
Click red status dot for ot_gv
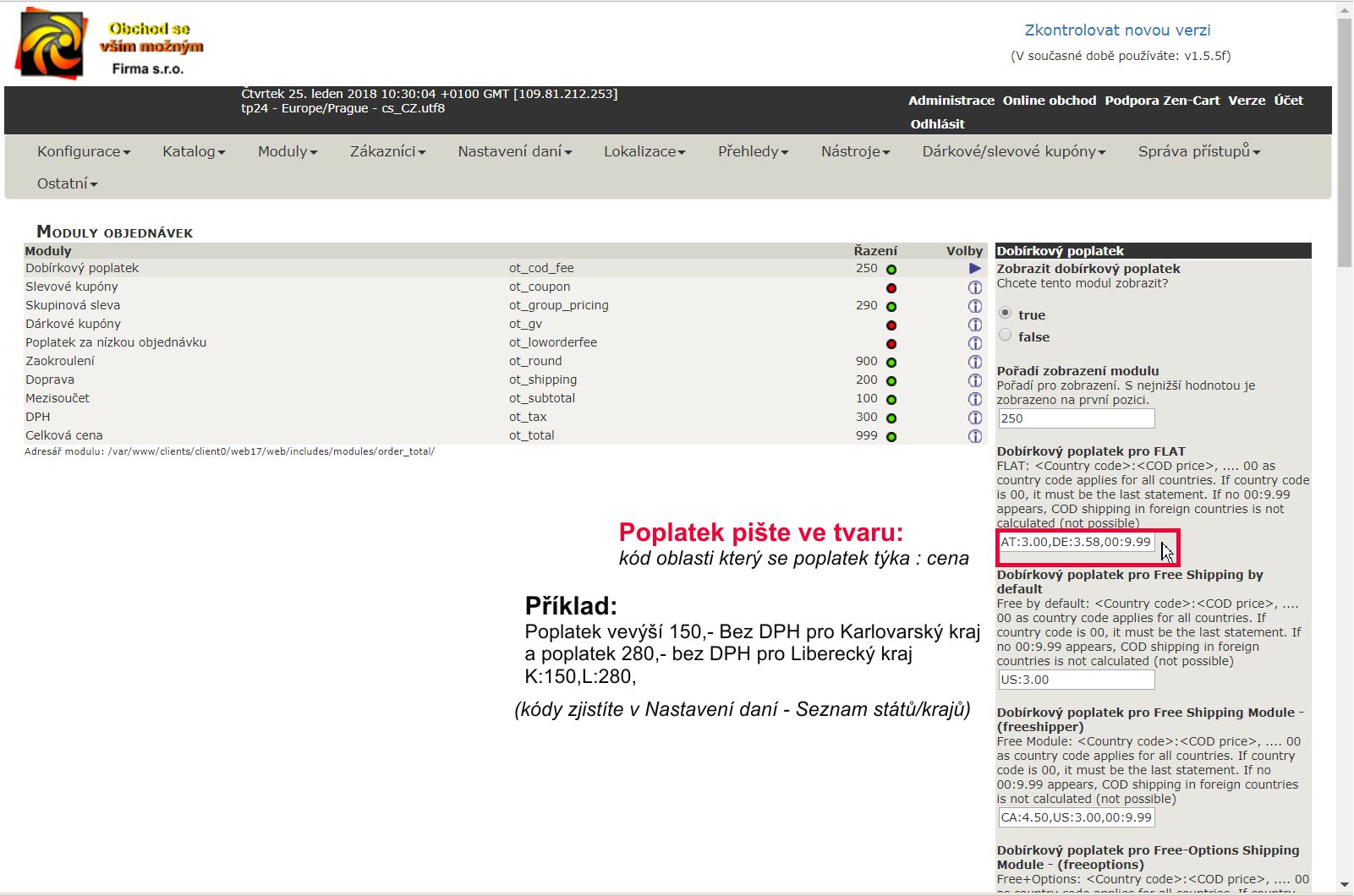tap(891, 325)
